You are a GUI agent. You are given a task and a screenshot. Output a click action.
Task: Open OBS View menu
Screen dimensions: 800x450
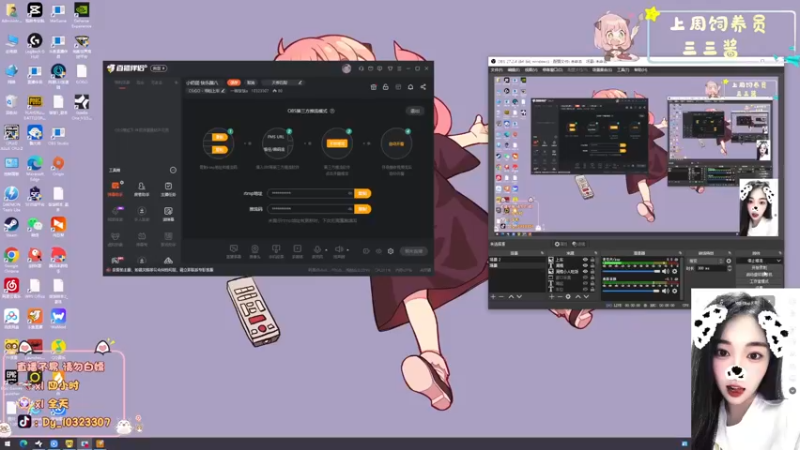point(532,70)
